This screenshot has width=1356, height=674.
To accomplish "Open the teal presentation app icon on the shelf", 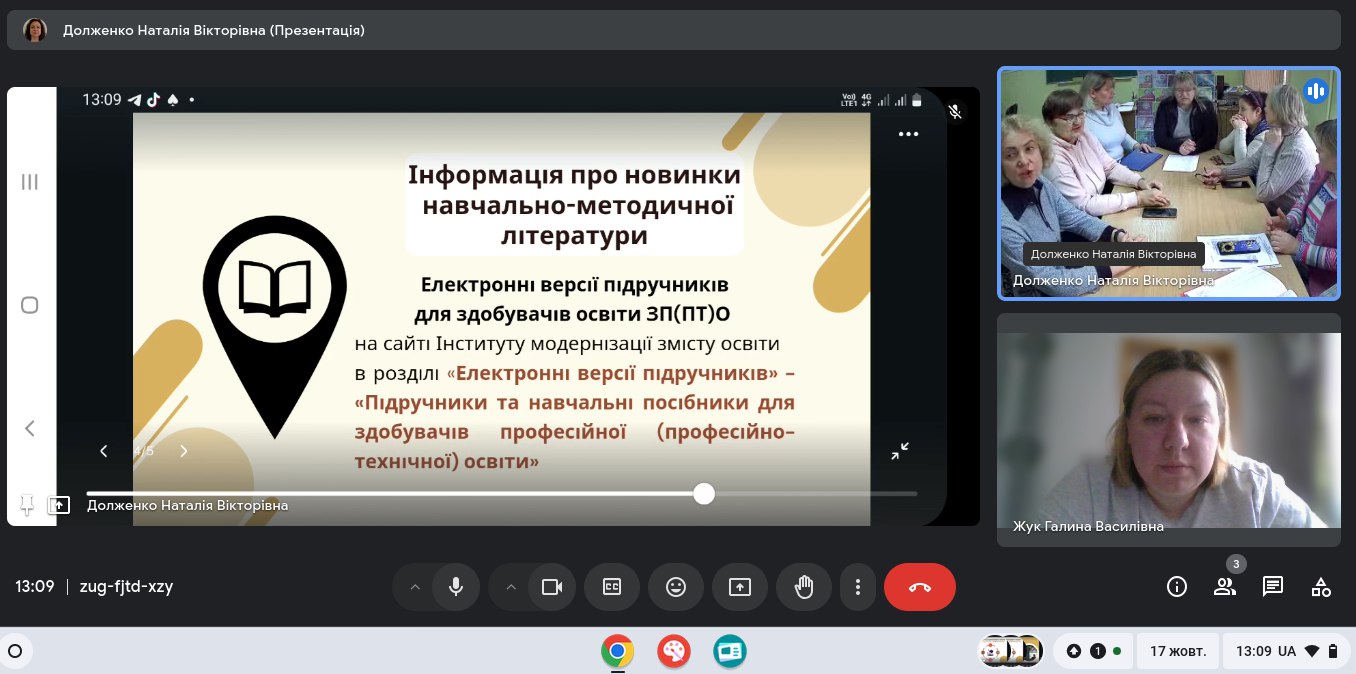I will (730, 652).
